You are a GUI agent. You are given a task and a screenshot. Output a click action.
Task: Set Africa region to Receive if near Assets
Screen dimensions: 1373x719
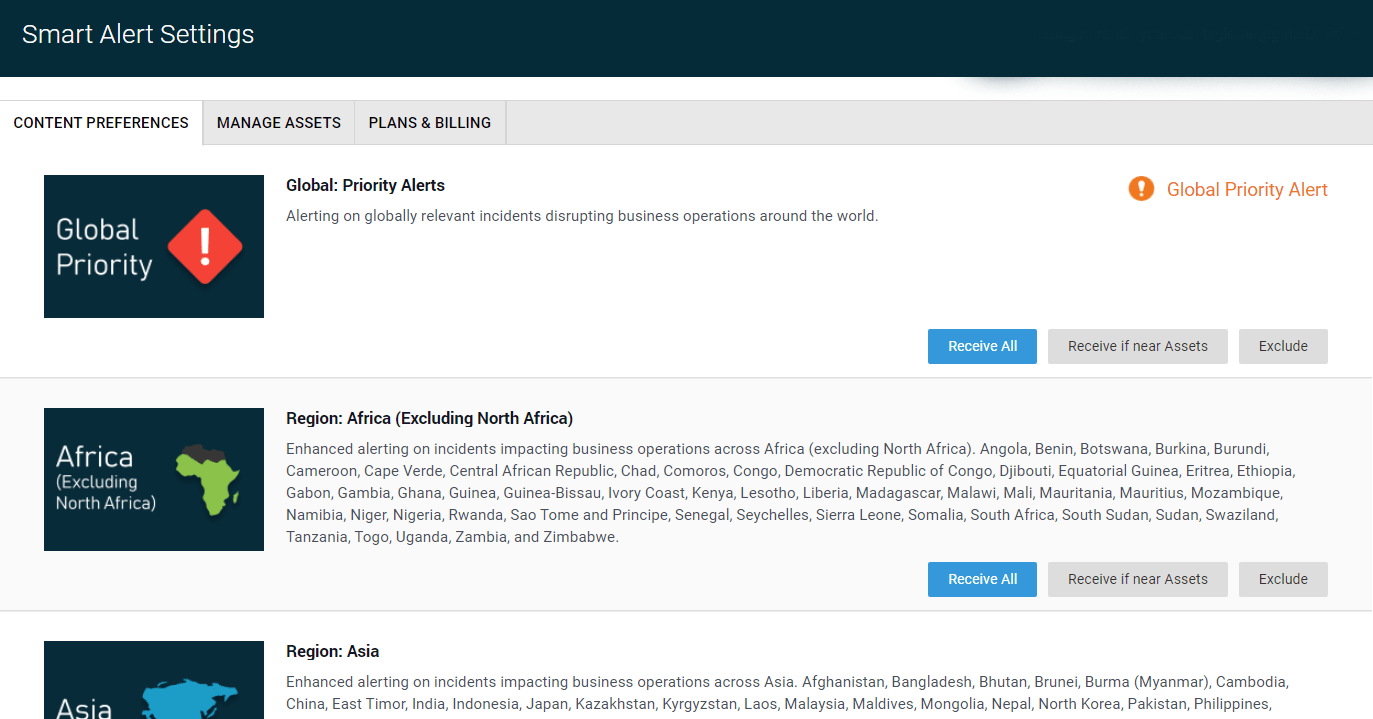tap(1137, 579)
